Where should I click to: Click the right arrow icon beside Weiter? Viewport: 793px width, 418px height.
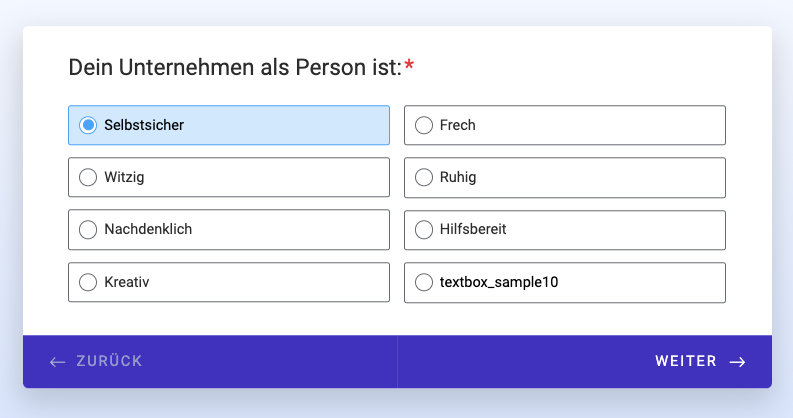point(737,362)
